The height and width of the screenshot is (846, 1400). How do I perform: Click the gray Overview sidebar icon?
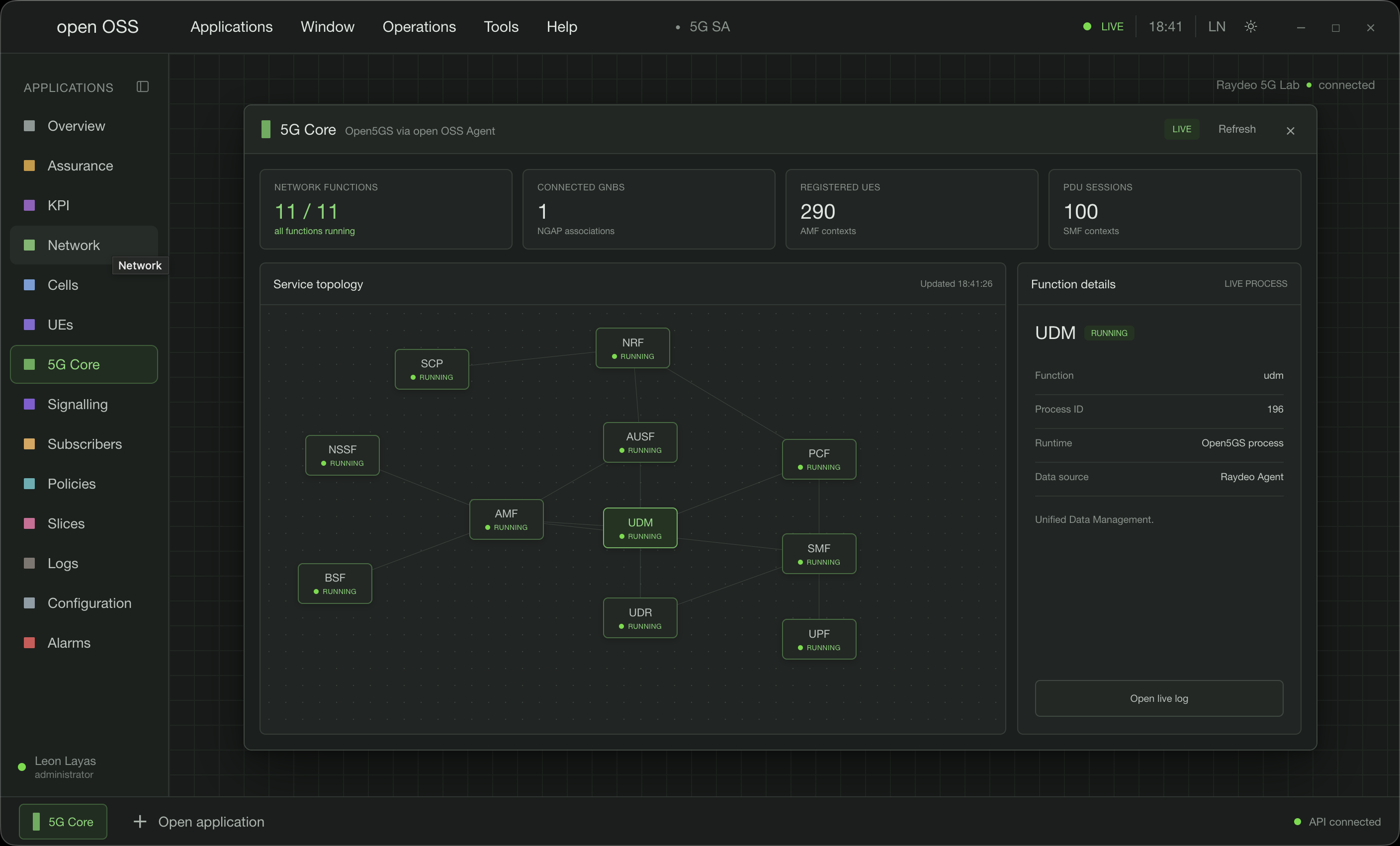[x=29, y=126]
